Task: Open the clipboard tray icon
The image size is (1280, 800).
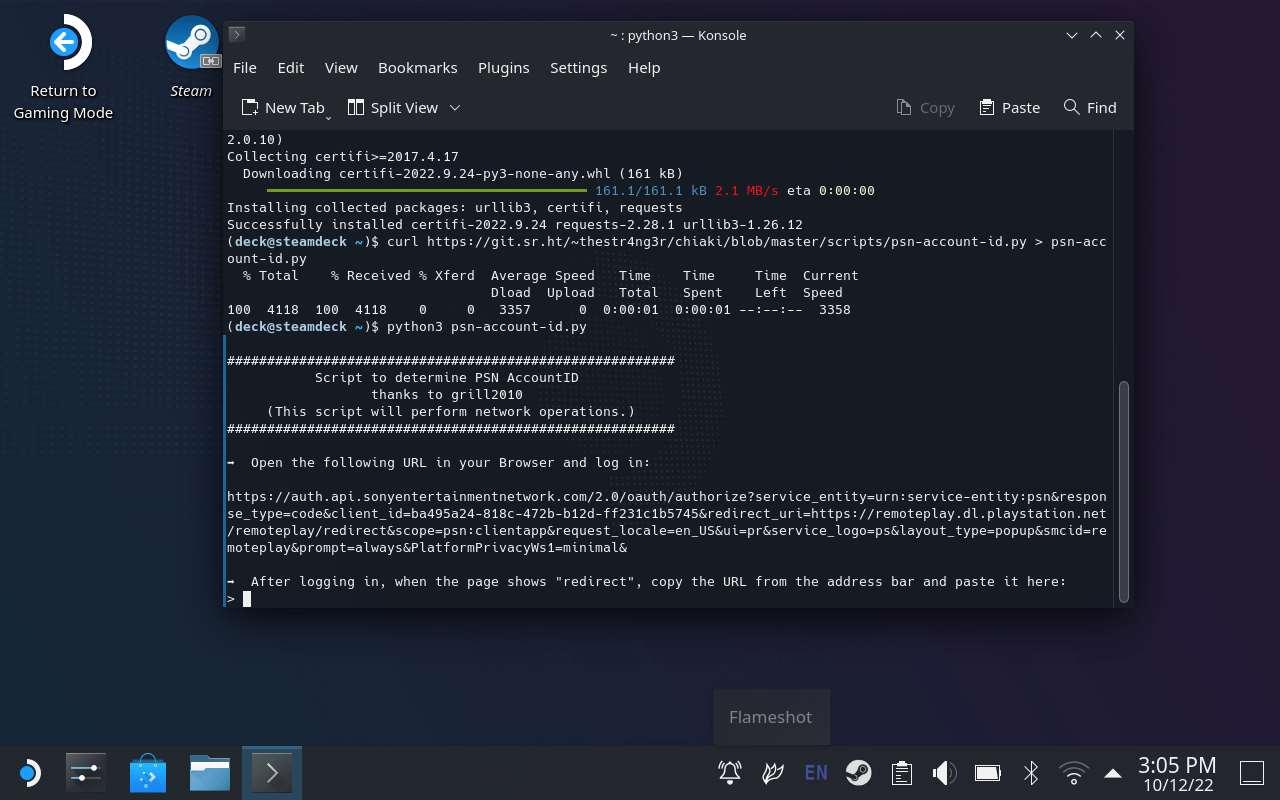Action: coord(901,772)
